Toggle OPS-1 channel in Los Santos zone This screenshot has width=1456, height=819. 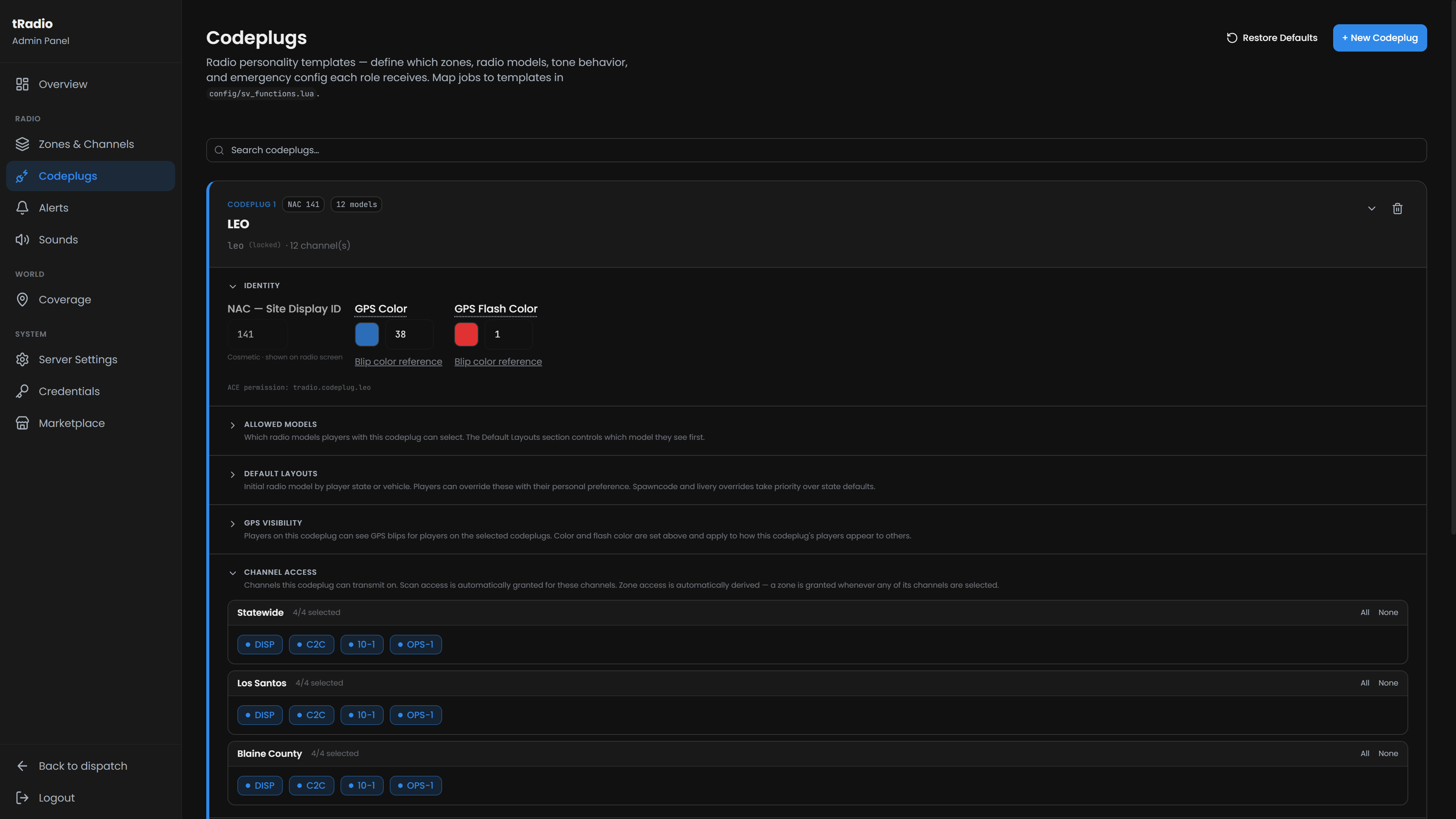(416, 715)
